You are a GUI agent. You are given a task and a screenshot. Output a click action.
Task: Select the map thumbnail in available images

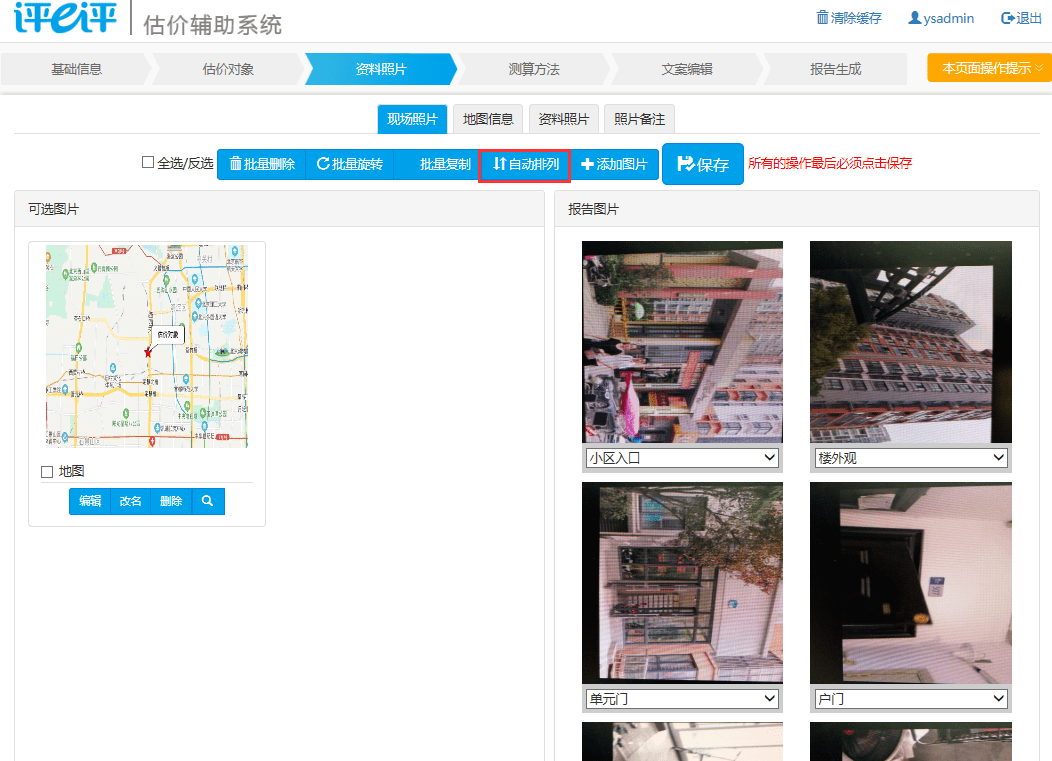(147, 346)
